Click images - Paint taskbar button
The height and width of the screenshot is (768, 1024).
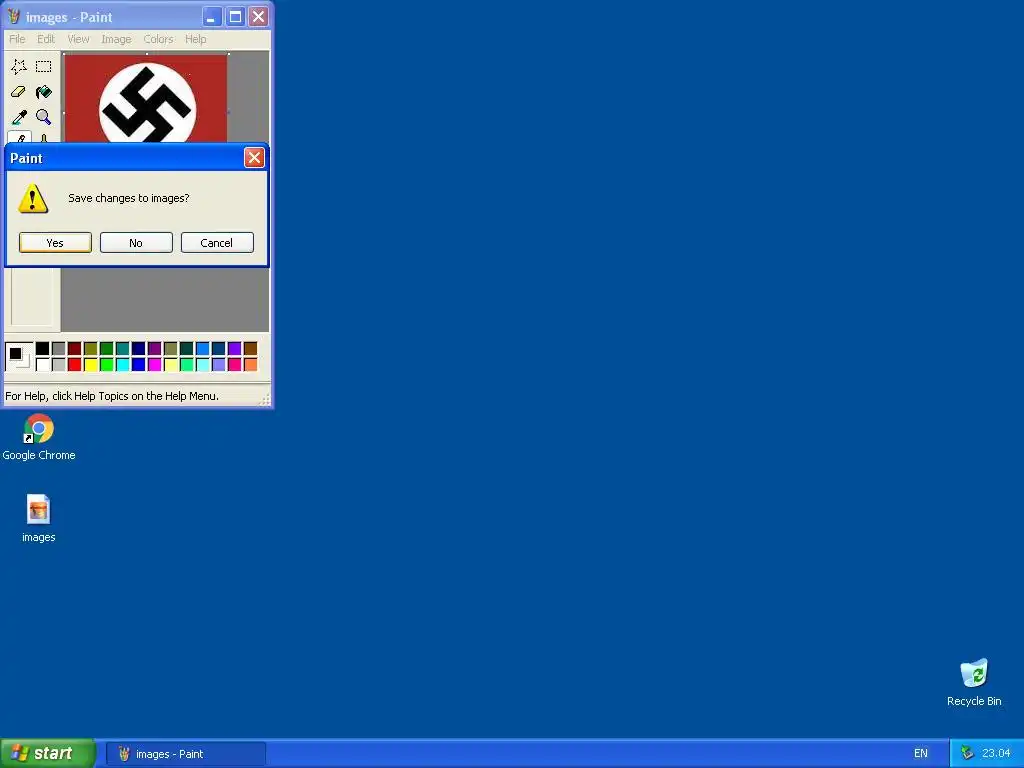coord(186,754)
